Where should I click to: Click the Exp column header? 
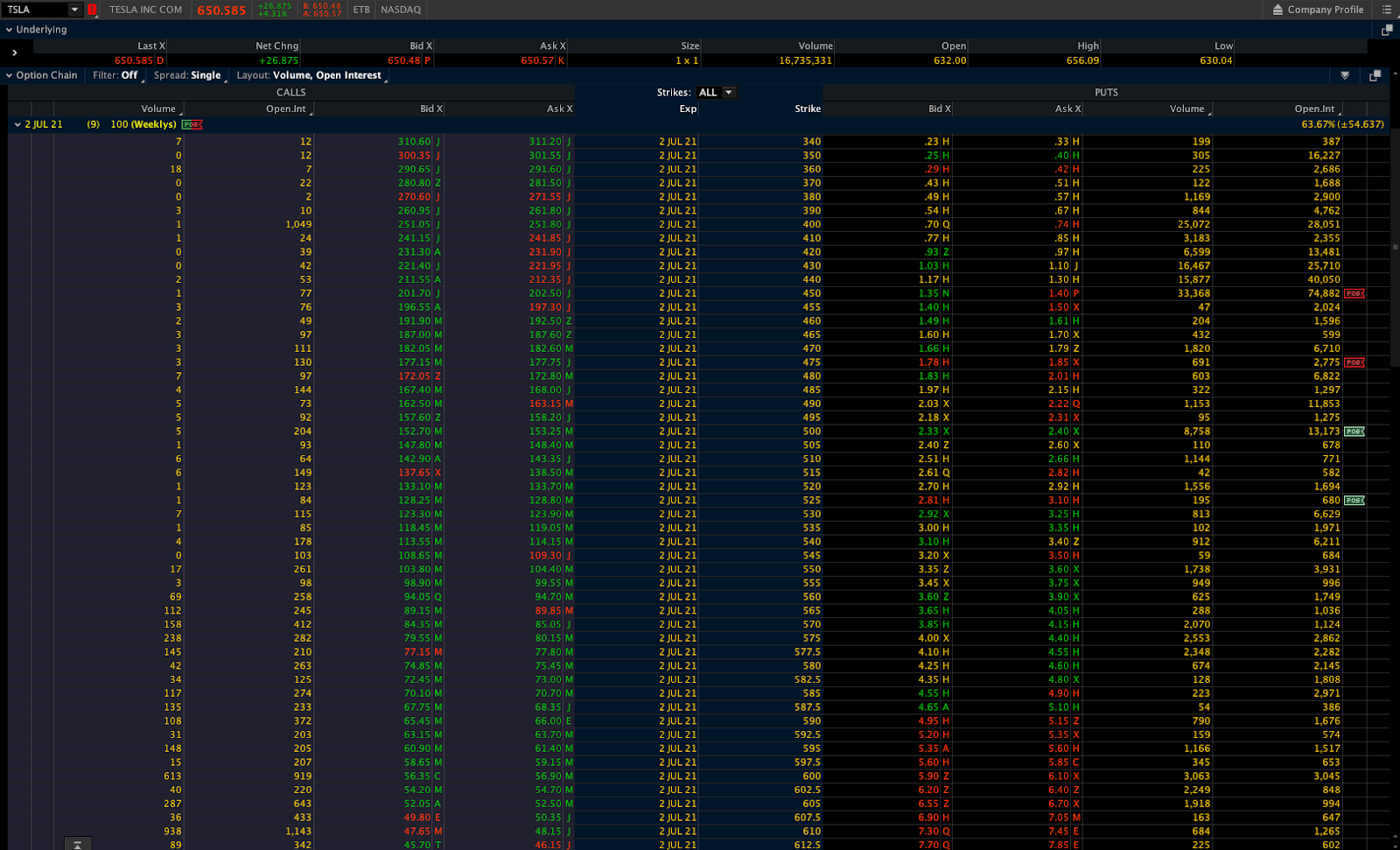point(688,109)
